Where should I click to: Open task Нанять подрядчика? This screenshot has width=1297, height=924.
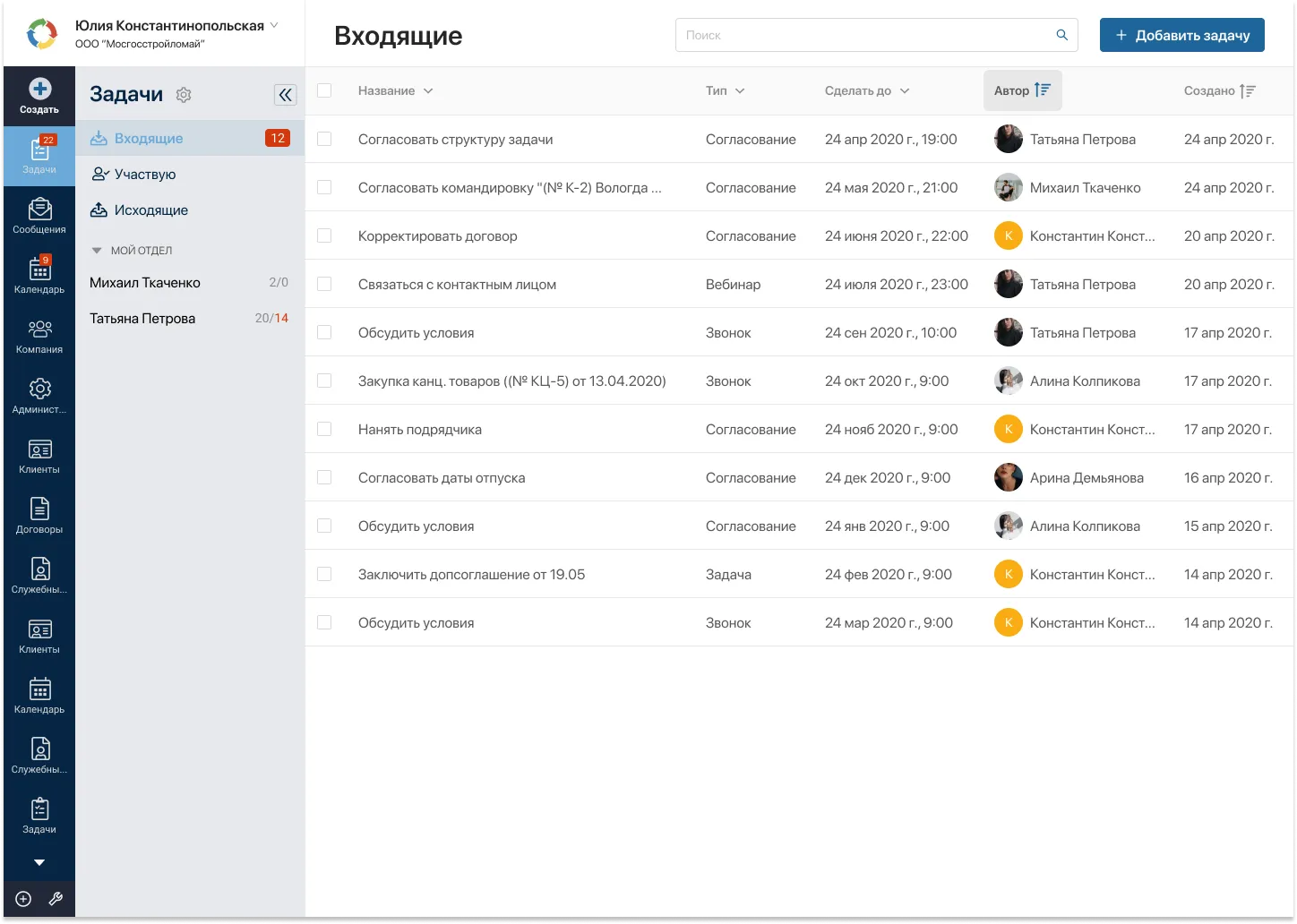(420, 429)
